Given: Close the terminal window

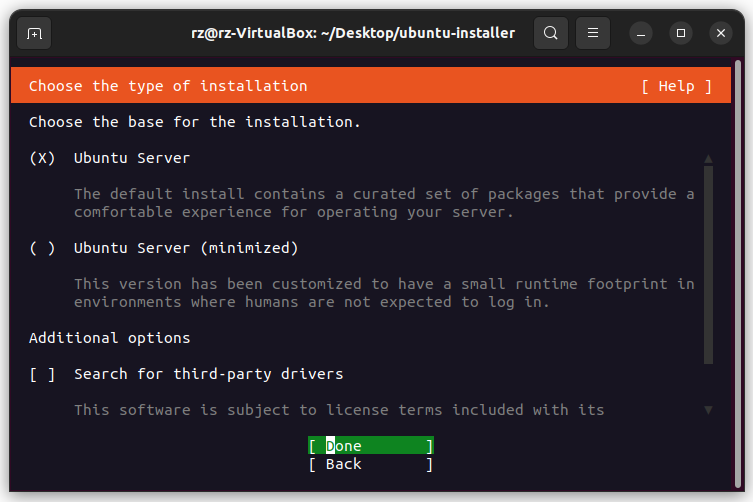Looking at the screenshot, I should [x=720, y=33].
